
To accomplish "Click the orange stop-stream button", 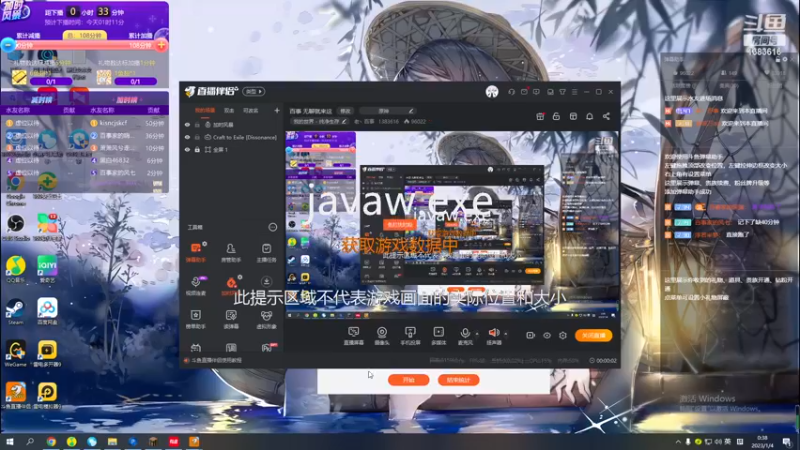I will [x=594, y=335].
